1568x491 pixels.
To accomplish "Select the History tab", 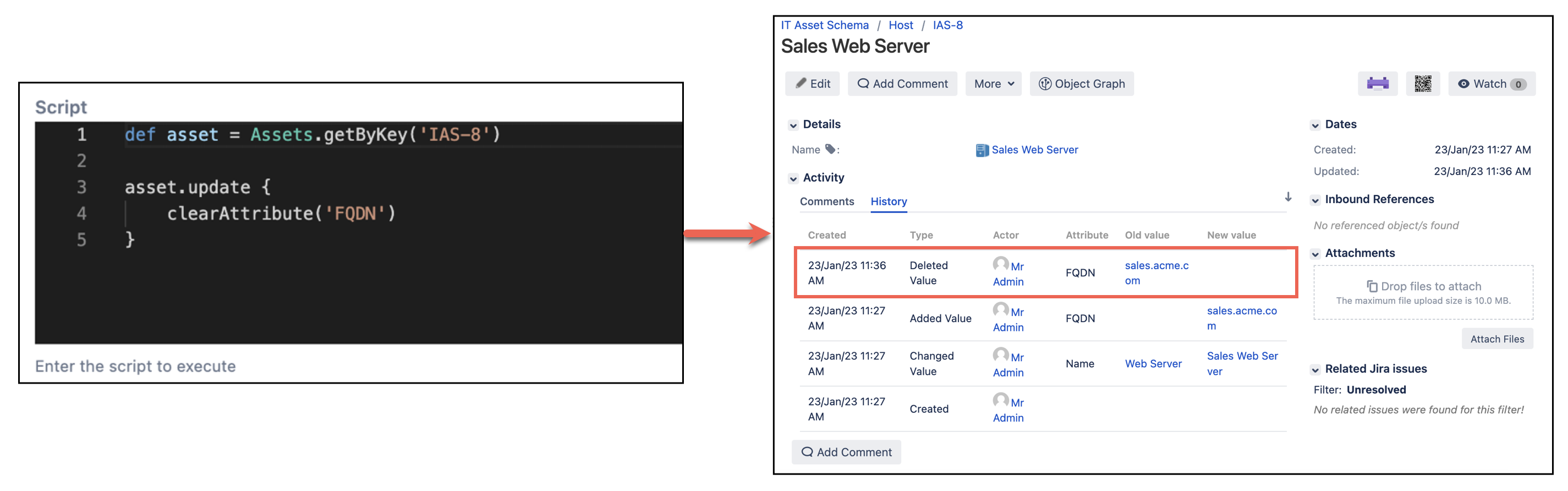I will pos(889,201).
